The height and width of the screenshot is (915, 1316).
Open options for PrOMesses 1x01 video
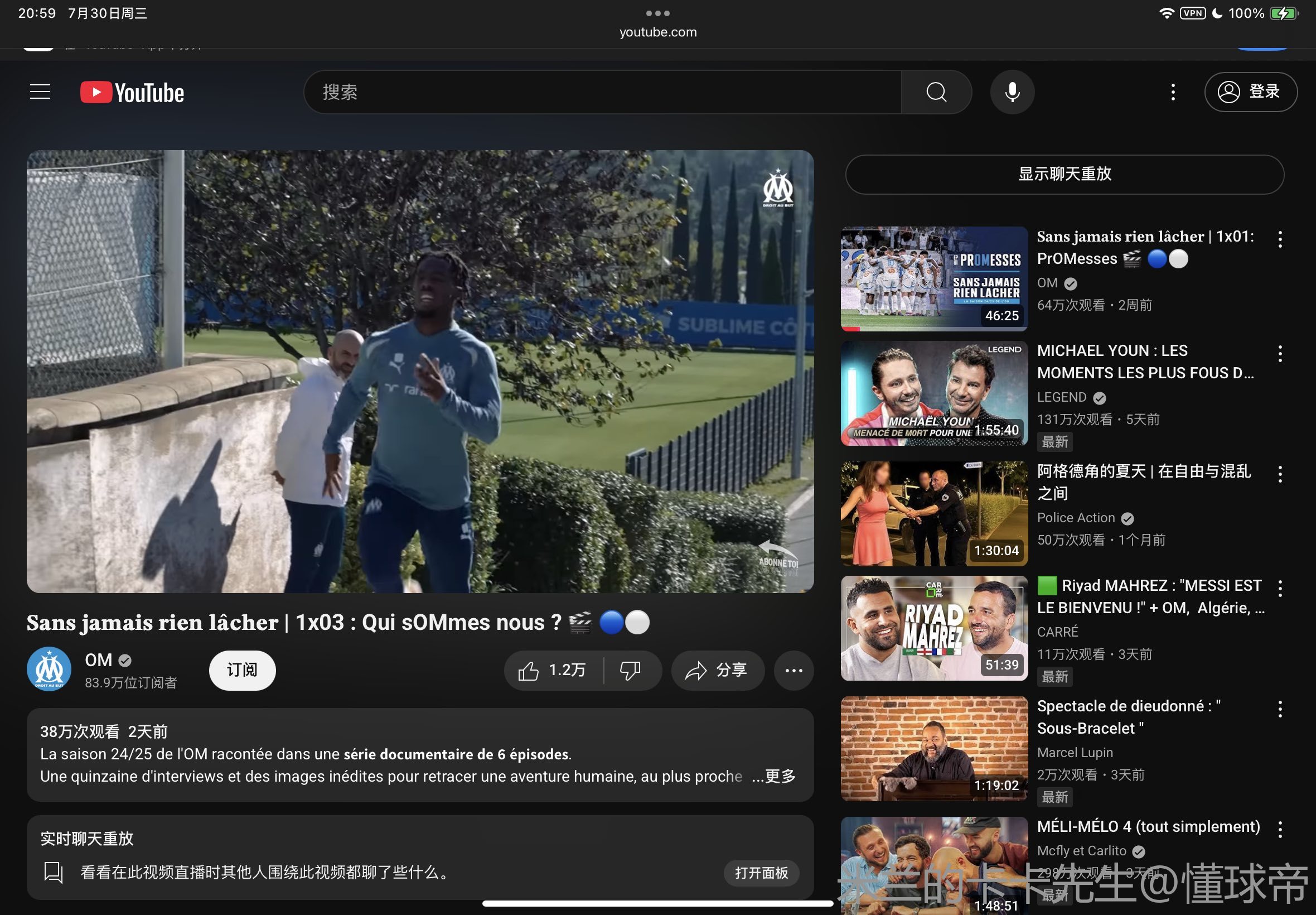(x=1280, y=239)
